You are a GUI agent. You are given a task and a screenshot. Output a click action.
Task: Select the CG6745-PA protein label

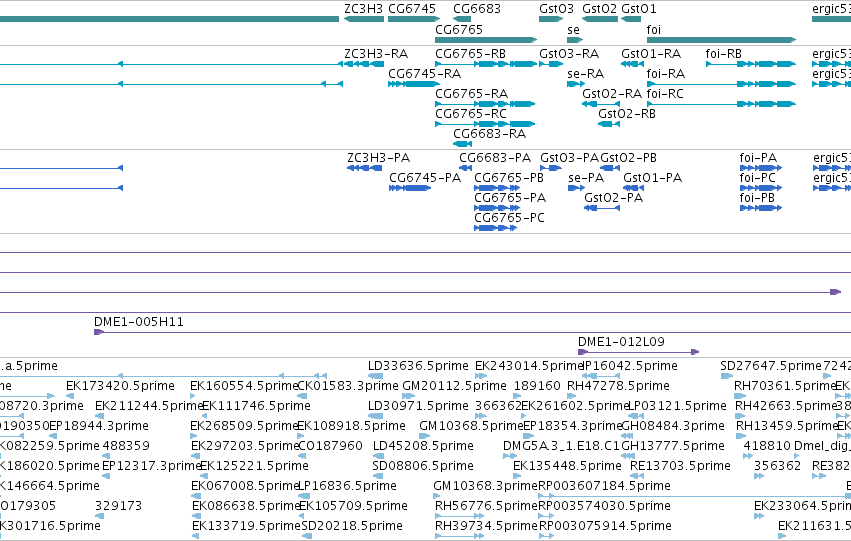[x=425, y=178]
